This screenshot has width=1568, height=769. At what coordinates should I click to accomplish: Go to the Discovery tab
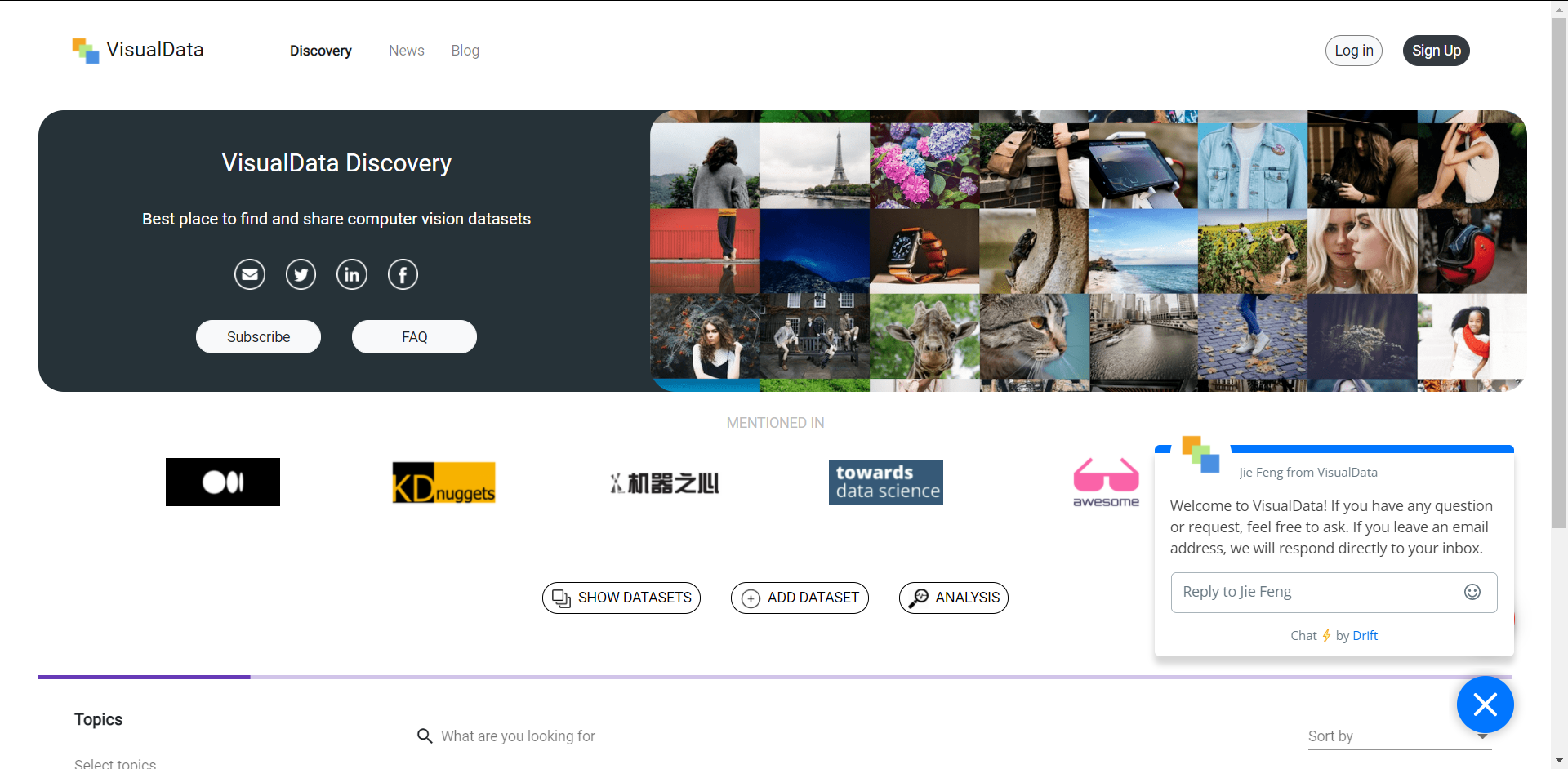tap(321, 51)
